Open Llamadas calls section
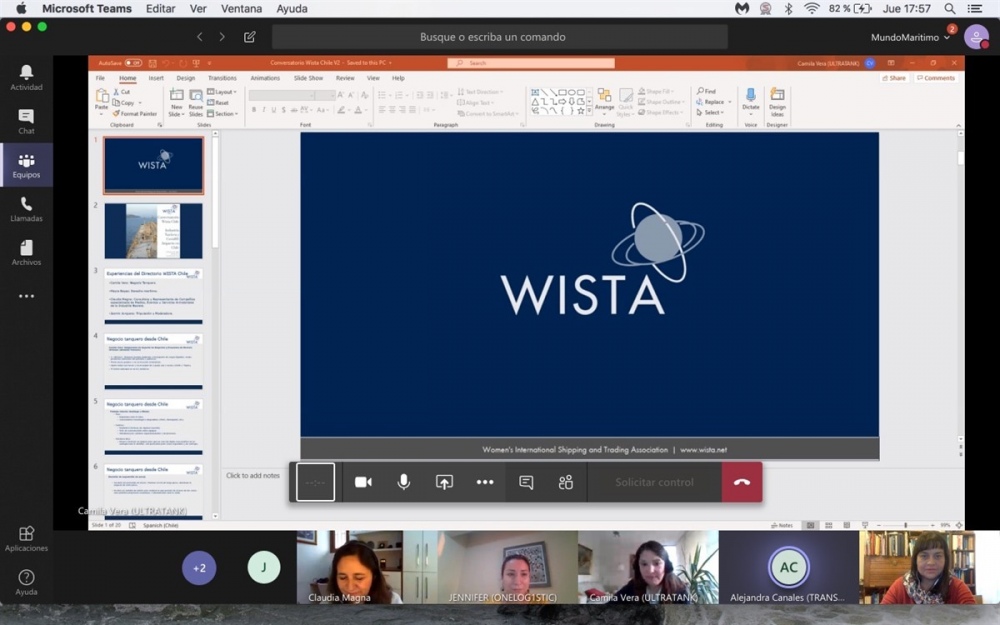 (x=26, y=209)
